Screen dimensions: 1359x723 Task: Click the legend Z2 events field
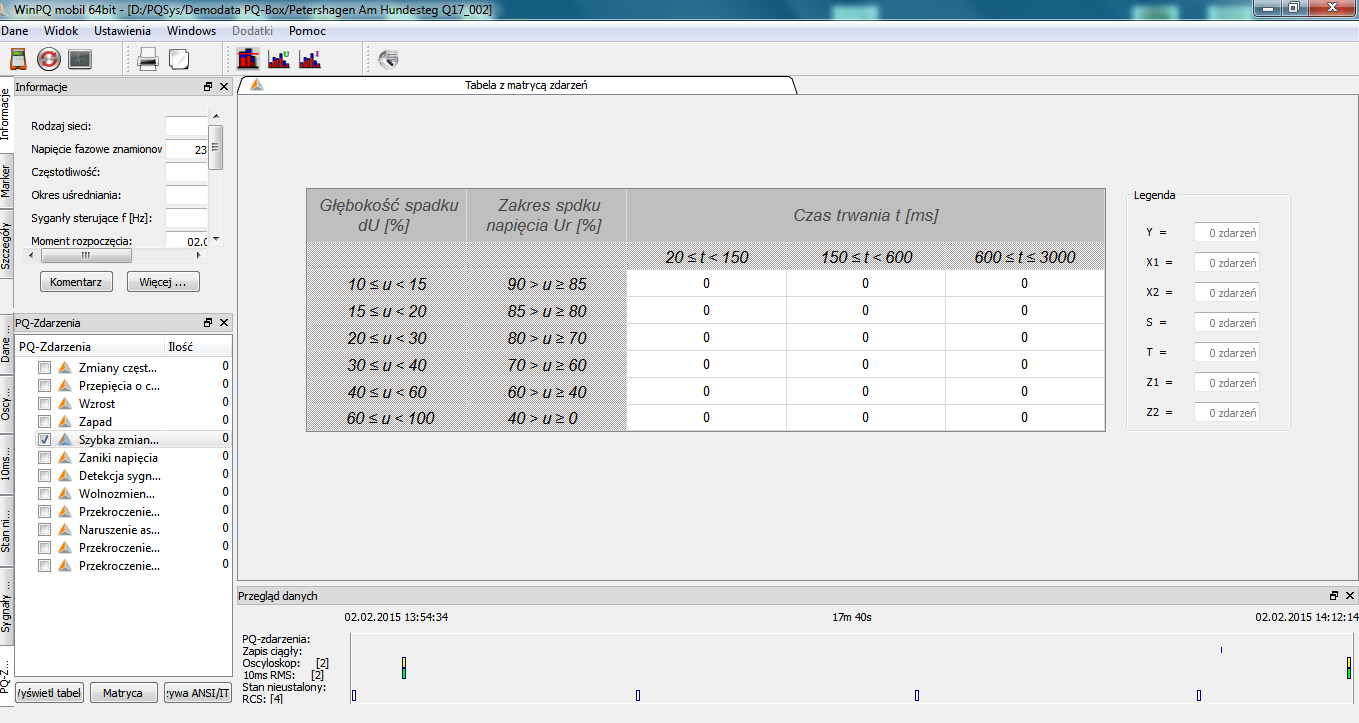click(x=1227, y=413)
